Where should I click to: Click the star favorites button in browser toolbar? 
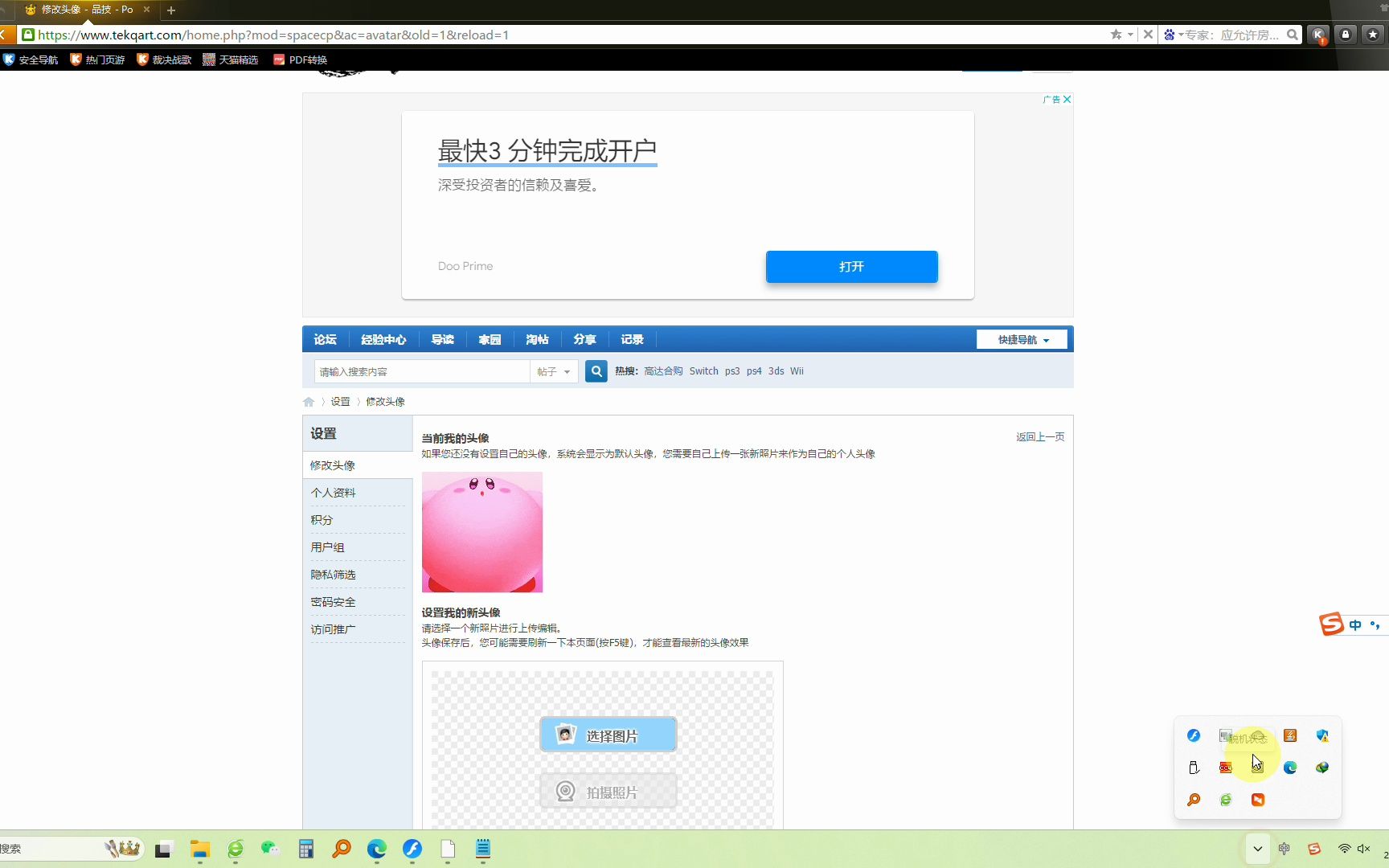(x=1373, y=35)
